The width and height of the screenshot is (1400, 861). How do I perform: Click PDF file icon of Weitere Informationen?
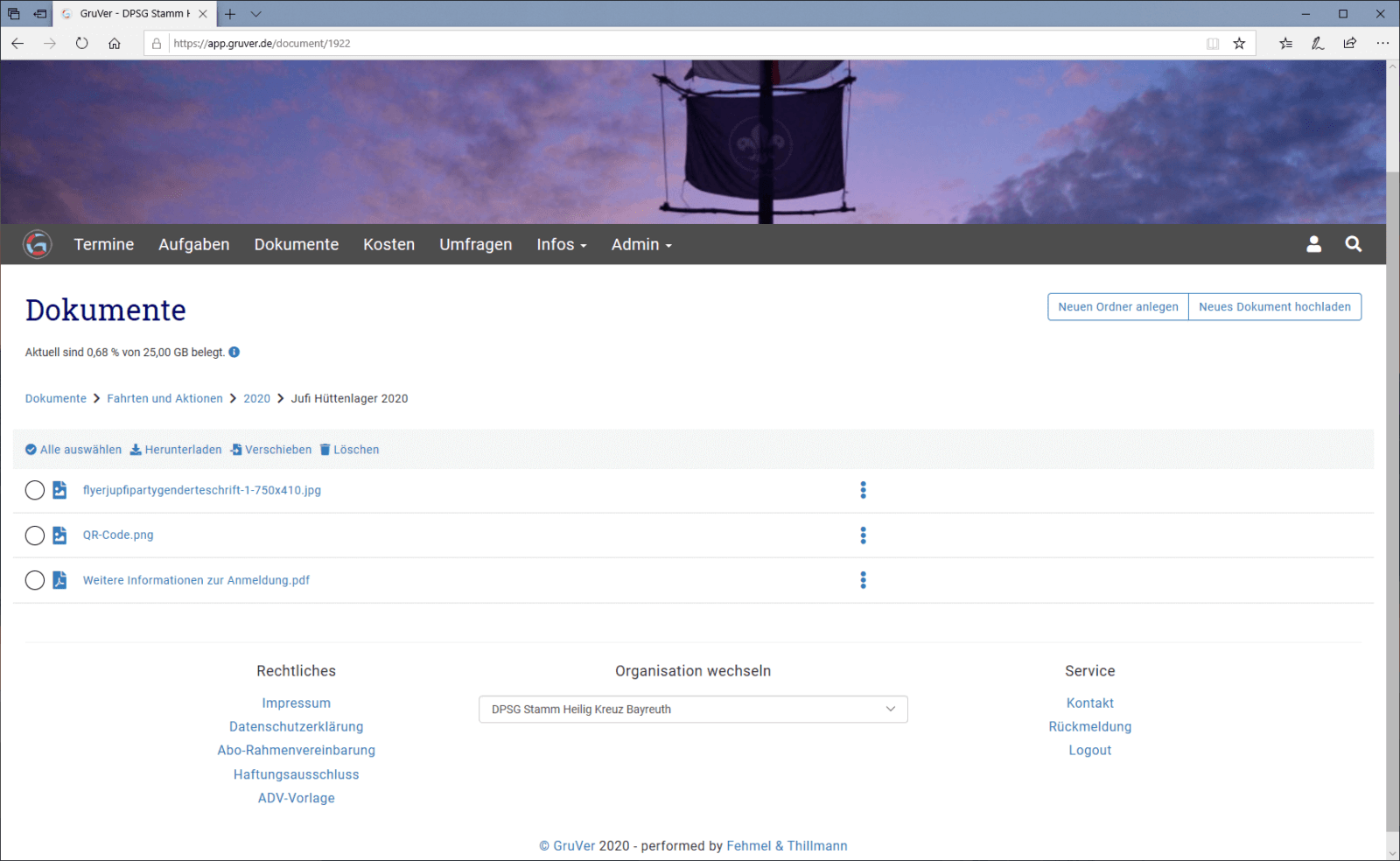coord(59,580)
